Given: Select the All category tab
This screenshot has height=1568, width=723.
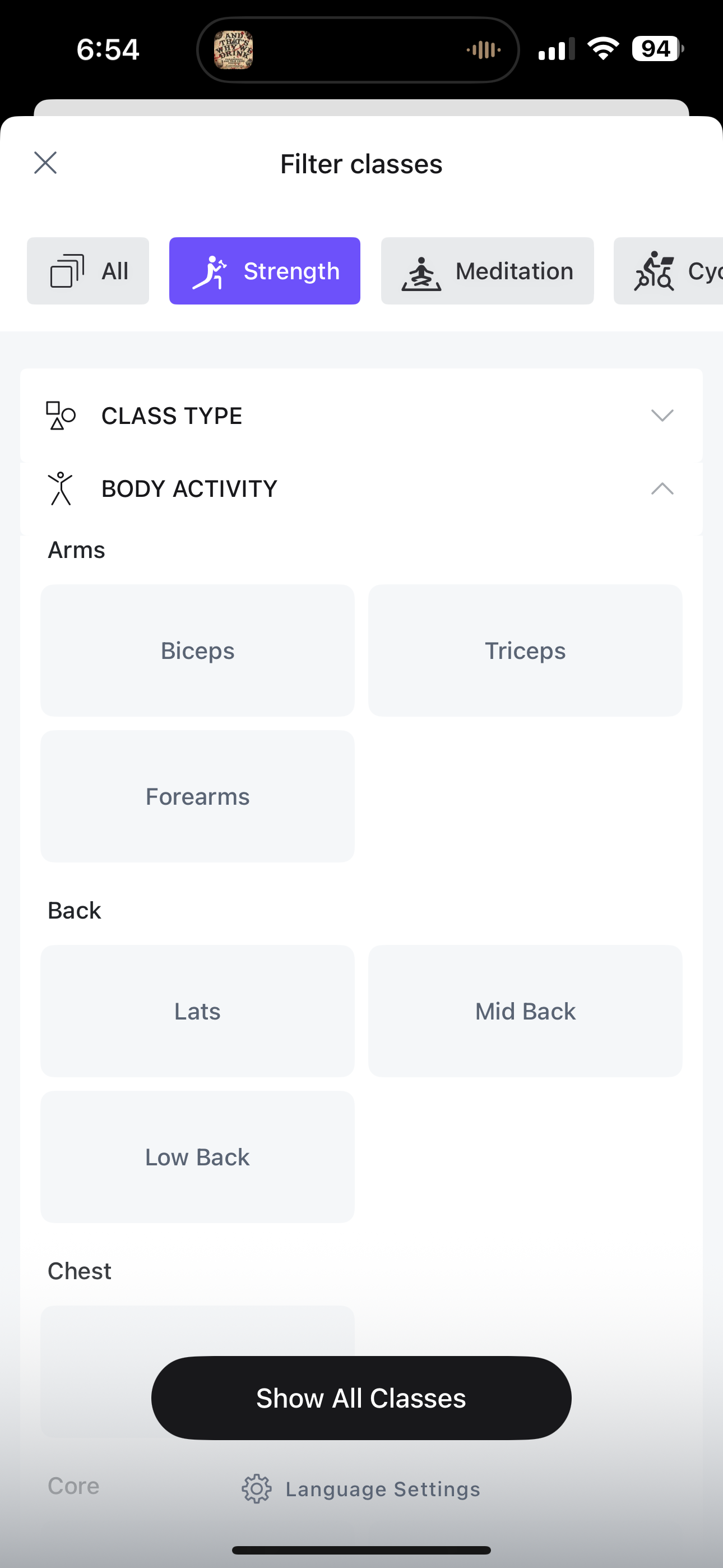Looking at the screenshot, I should coord(88,271).
